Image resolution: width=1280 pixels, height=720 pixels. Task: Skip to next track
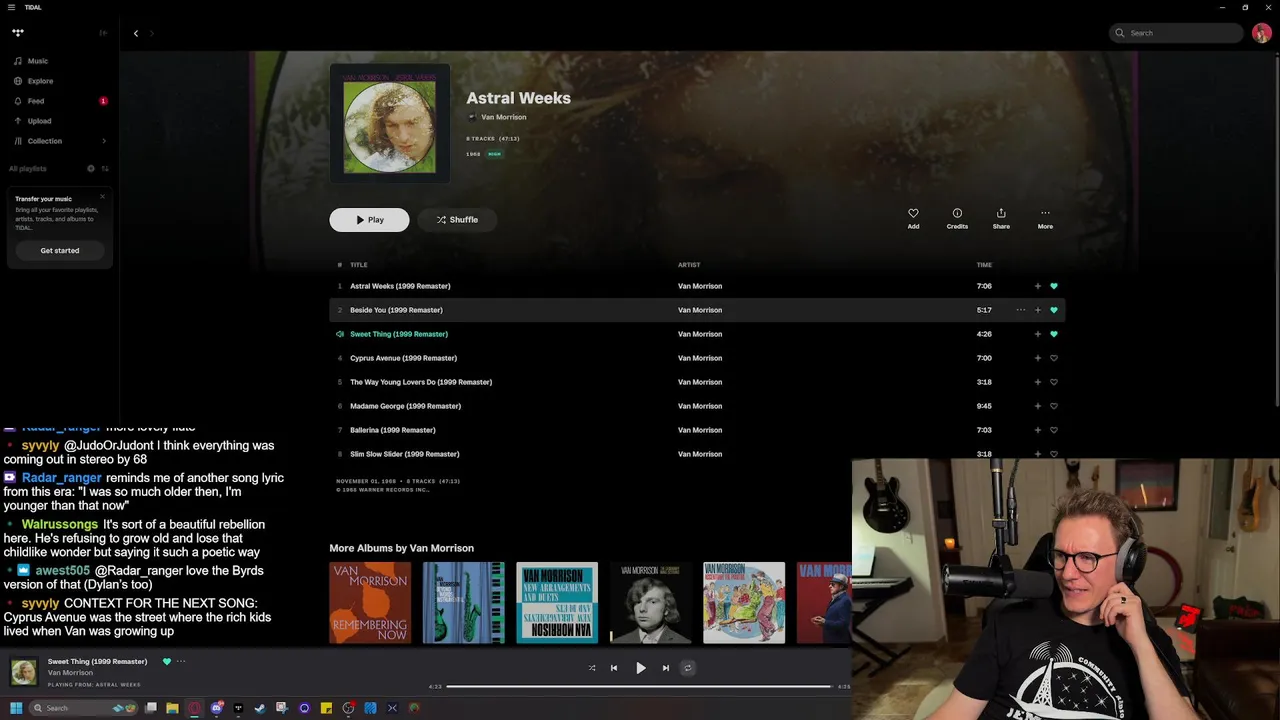(x=665, y=668)
